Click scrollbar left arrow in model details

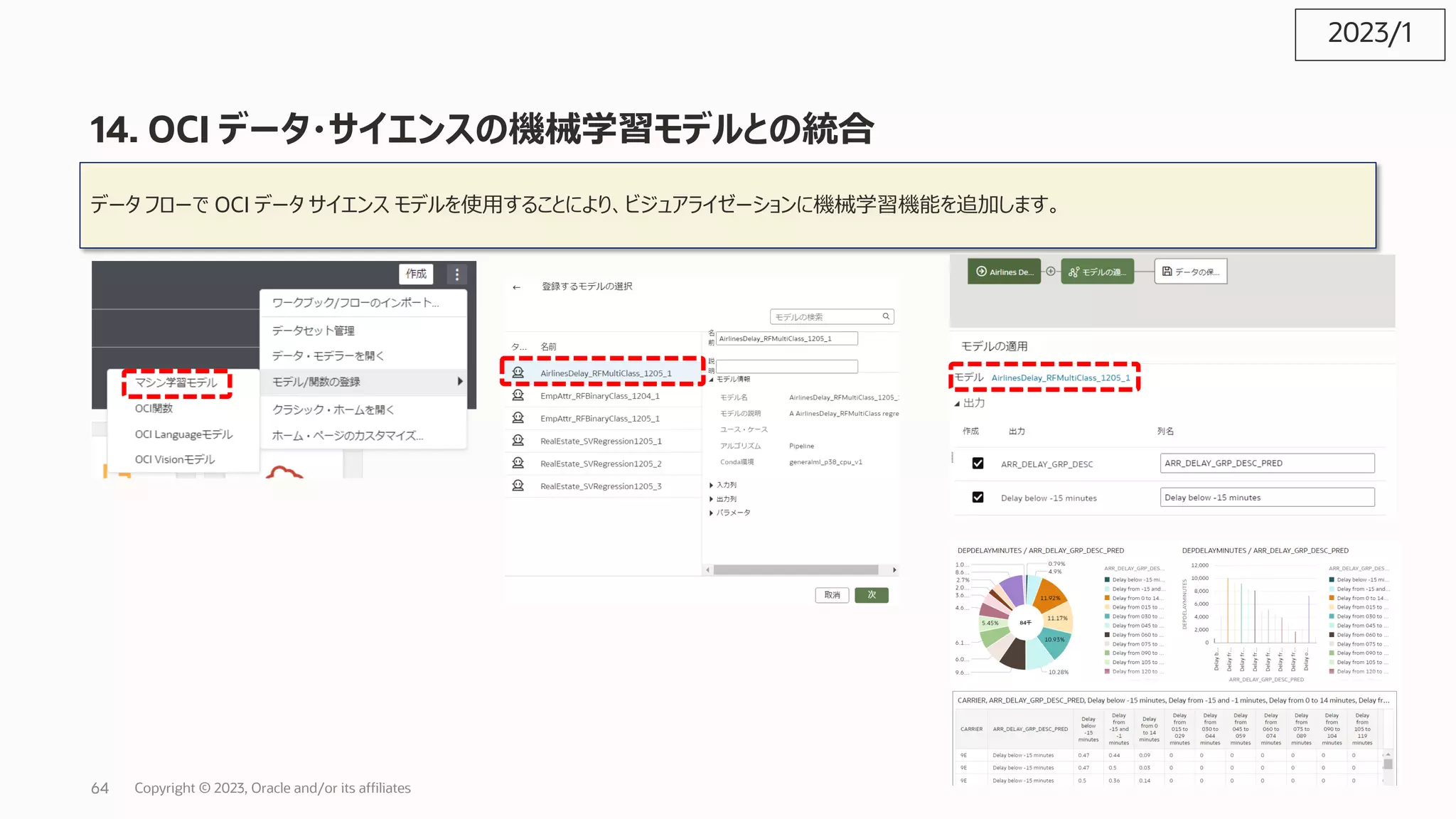[x=707, y=570]
